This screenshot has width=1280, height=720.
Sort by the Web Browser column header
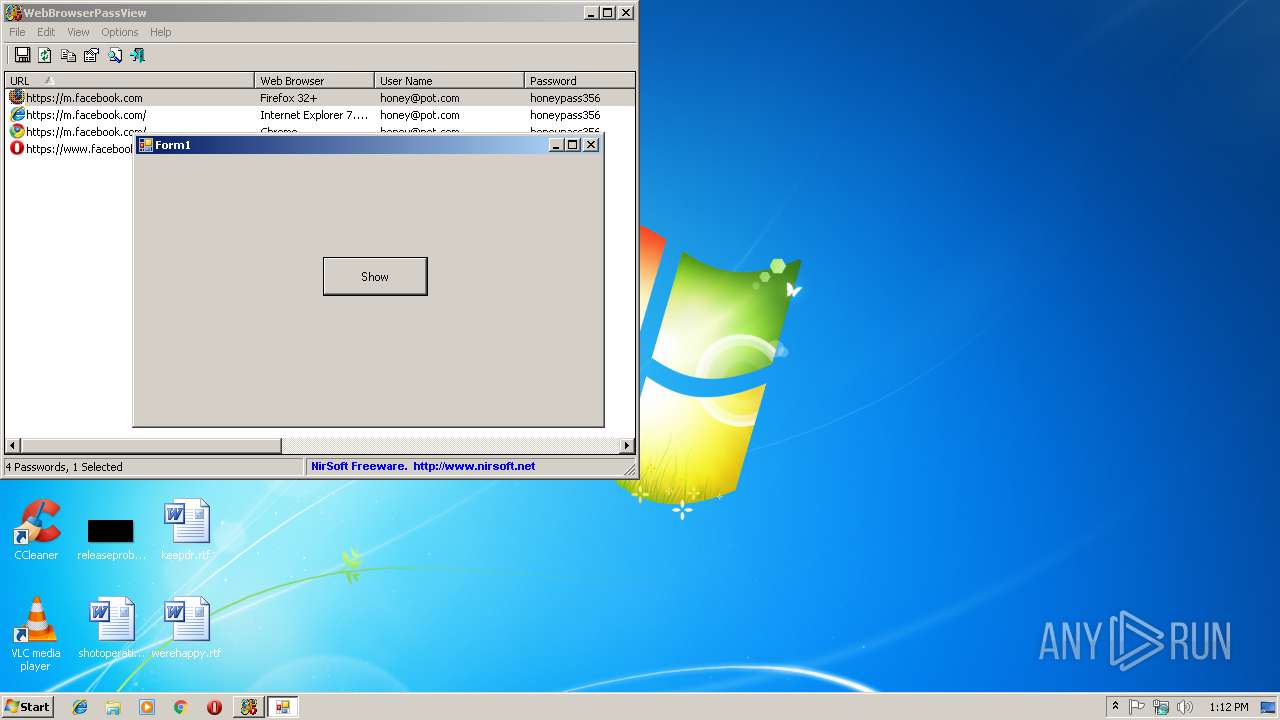point(315,81)
